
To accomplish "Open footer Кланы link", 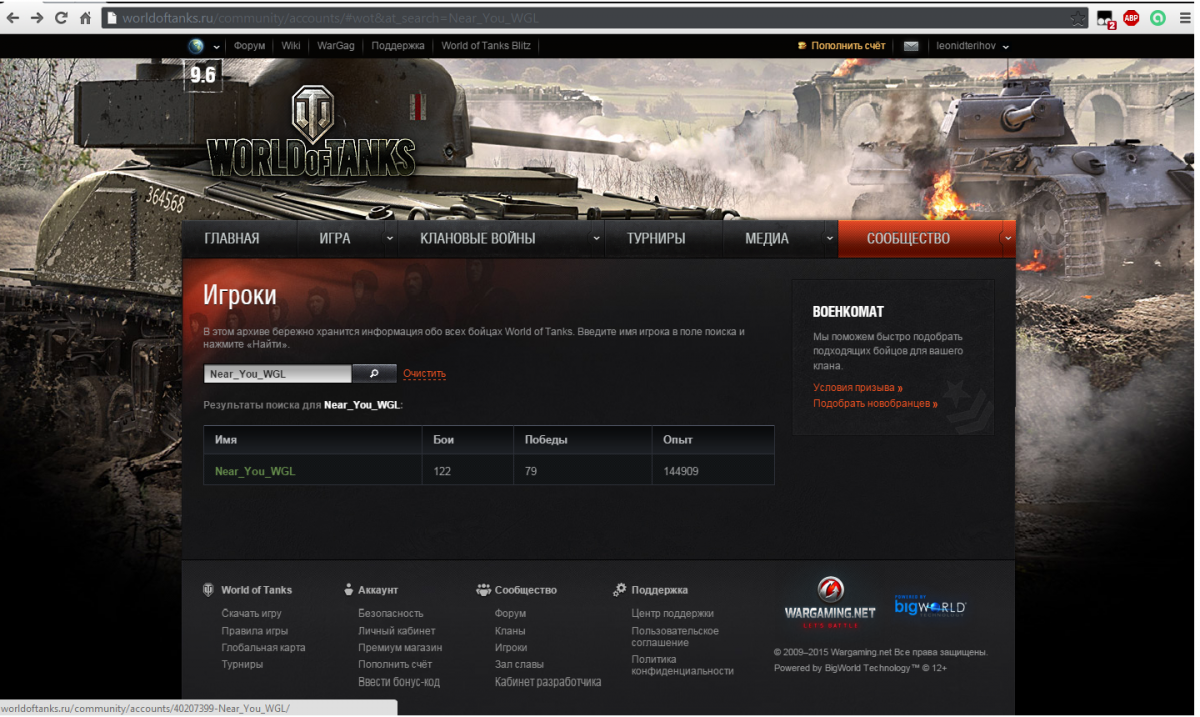I will pyautogui.click(x=510, y=631).
